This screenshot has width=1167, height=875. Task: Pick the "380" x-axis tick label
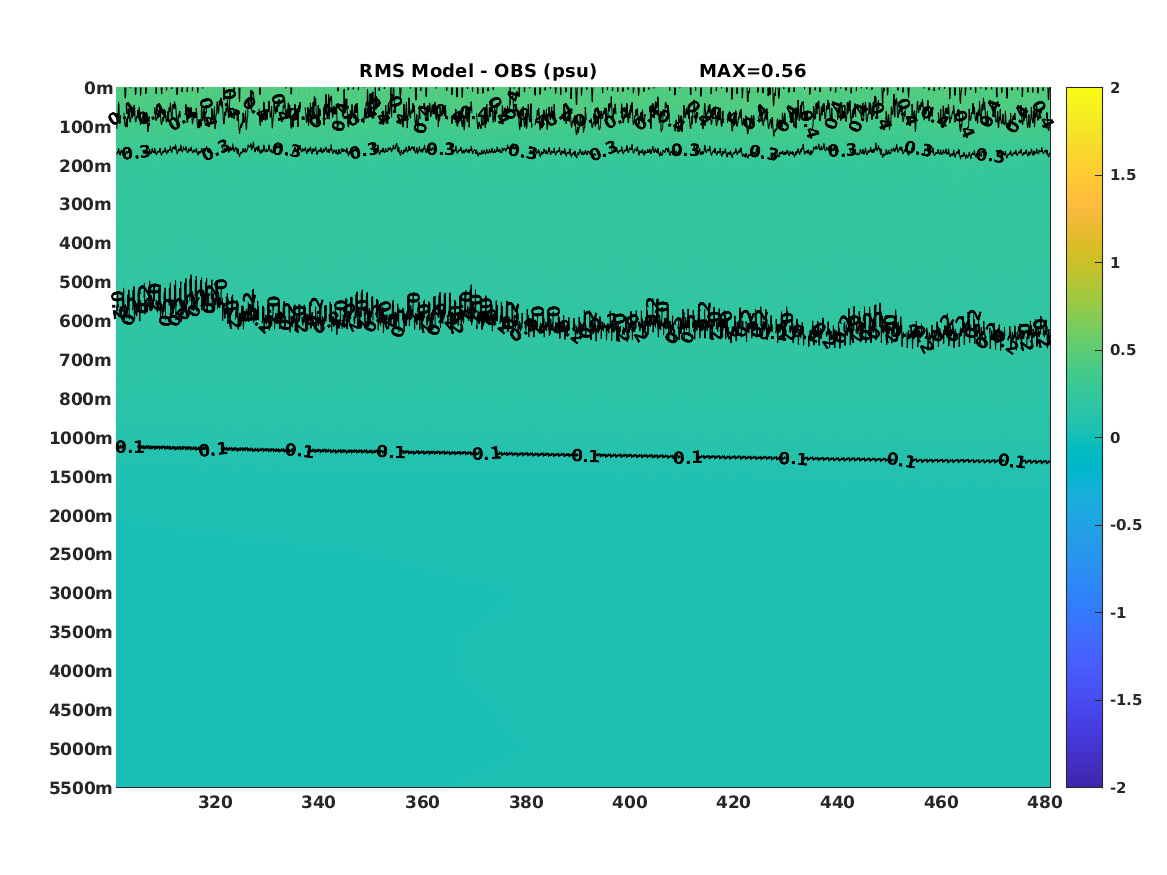click(x=526, y=802)
